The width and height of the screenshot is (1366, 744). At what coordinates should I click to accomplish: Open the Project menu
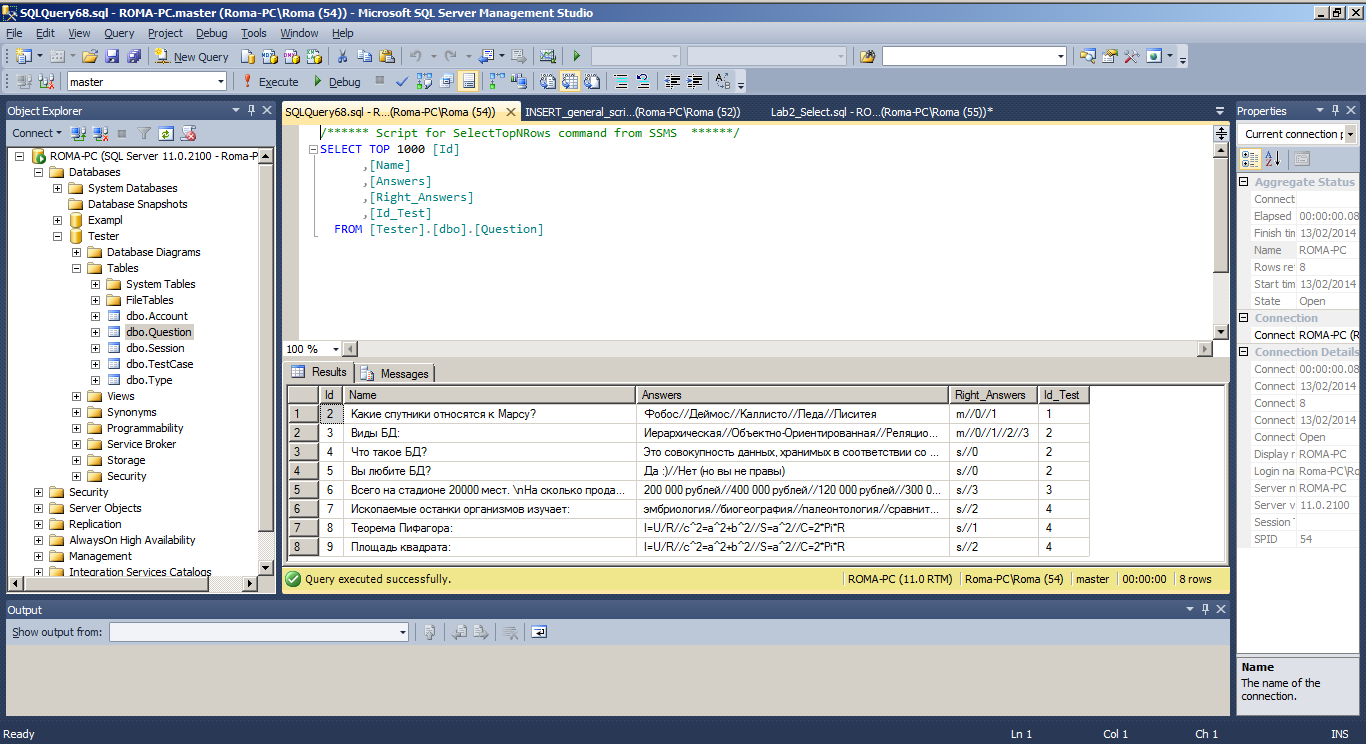(166, 33)
